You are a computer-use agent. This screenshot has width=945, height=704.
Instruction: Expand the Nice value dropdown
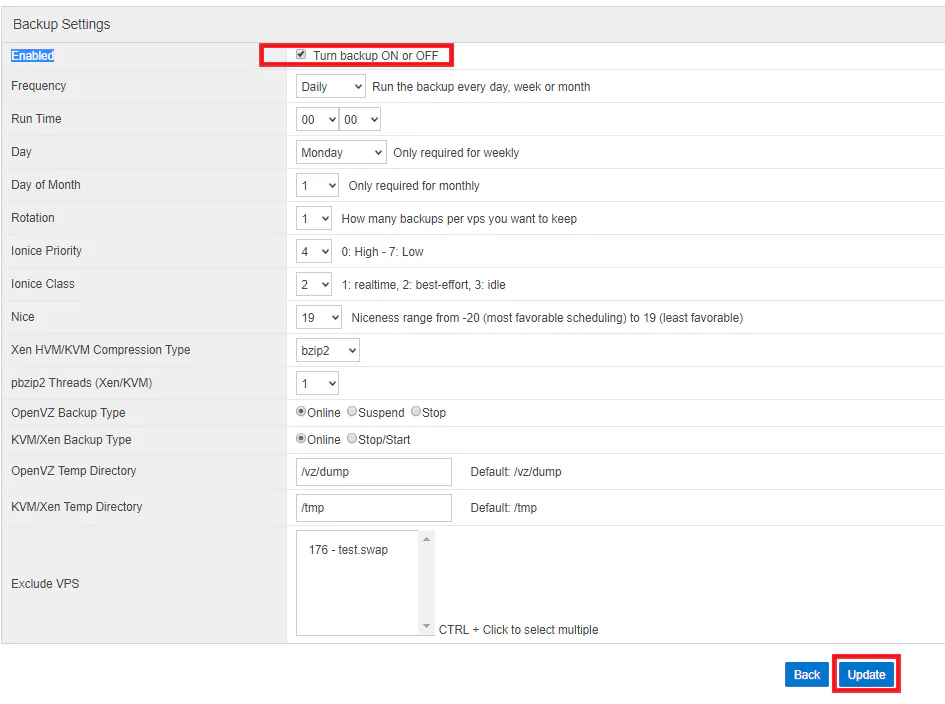[x=320, y=318]
